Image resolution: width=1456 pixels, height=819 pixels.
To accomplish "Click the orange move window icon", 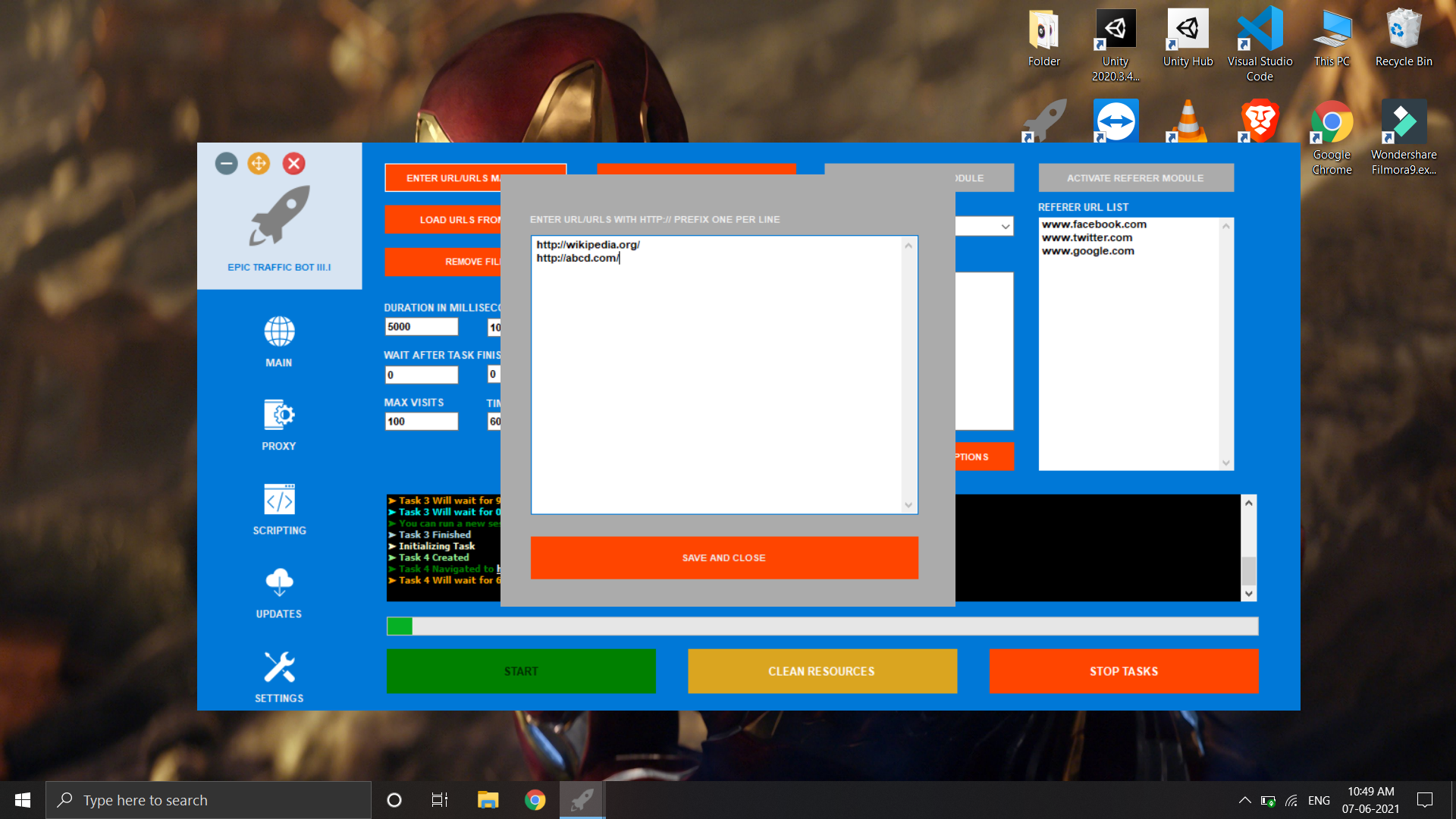I will [x=259, y=164].
